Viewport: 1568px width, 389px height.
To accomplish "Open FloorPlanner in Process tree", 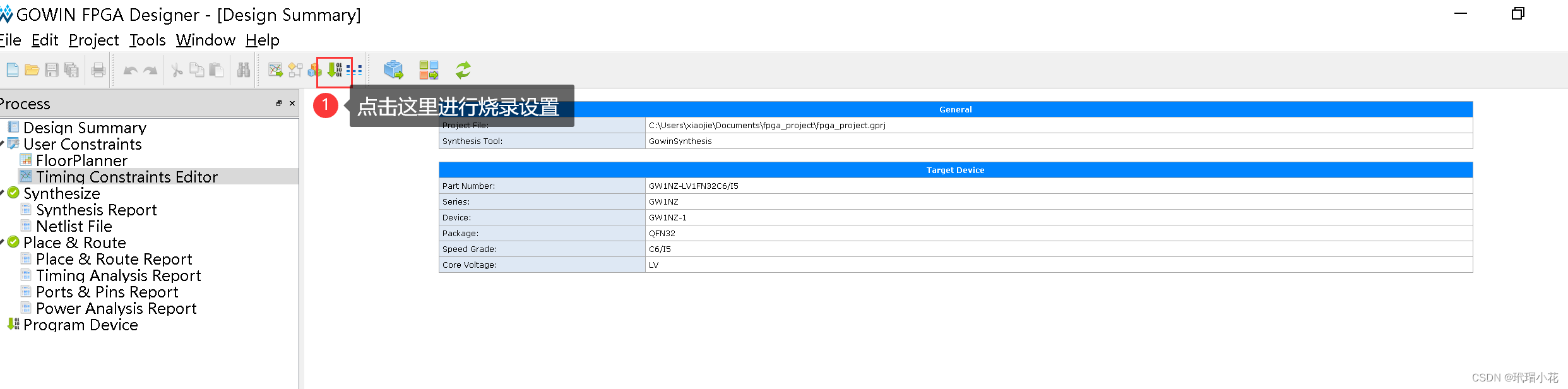I will click(81, 160).
